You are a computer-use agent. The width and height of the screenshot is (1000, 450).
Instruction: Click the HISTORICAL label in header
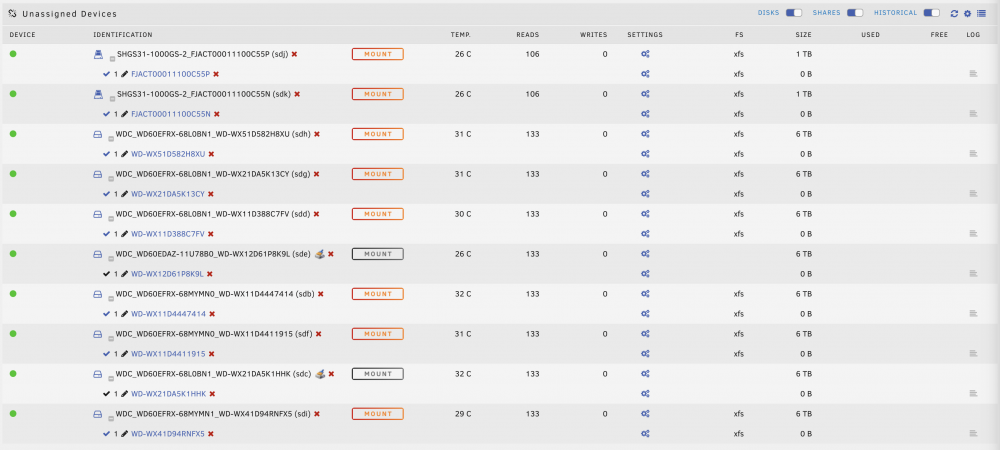point(895,13)
